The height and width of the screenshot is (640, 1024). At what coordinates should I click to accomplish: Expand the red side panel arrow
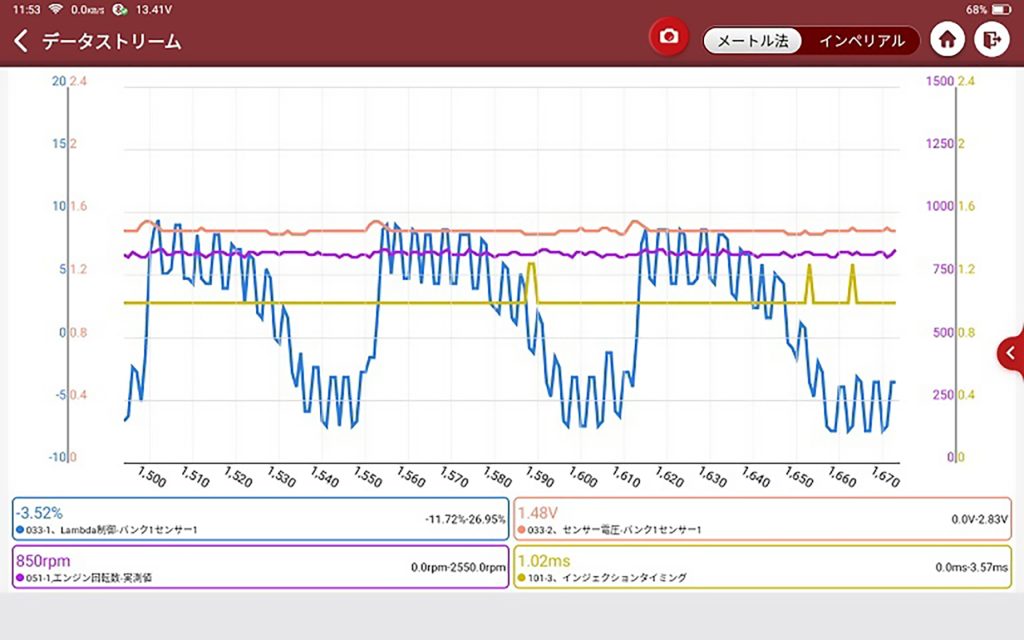[x=1012, y=353]
